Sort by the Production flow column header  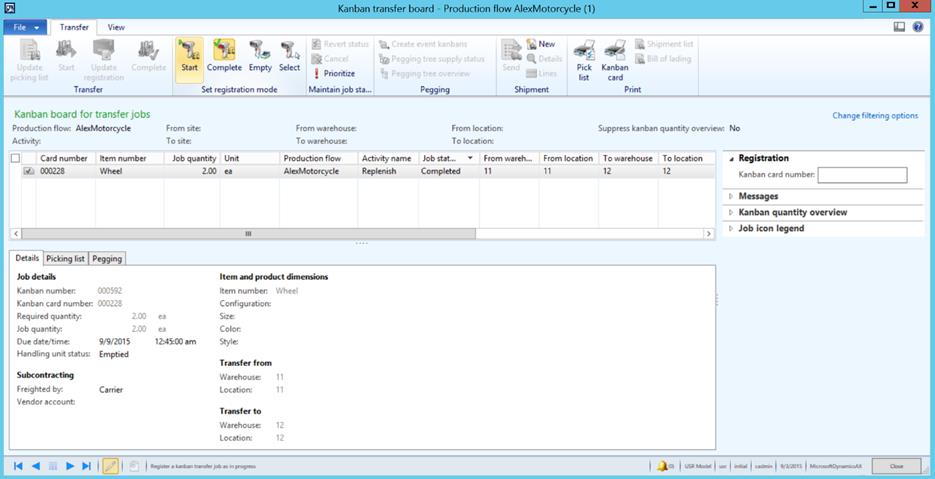click(x=318, y=158)
